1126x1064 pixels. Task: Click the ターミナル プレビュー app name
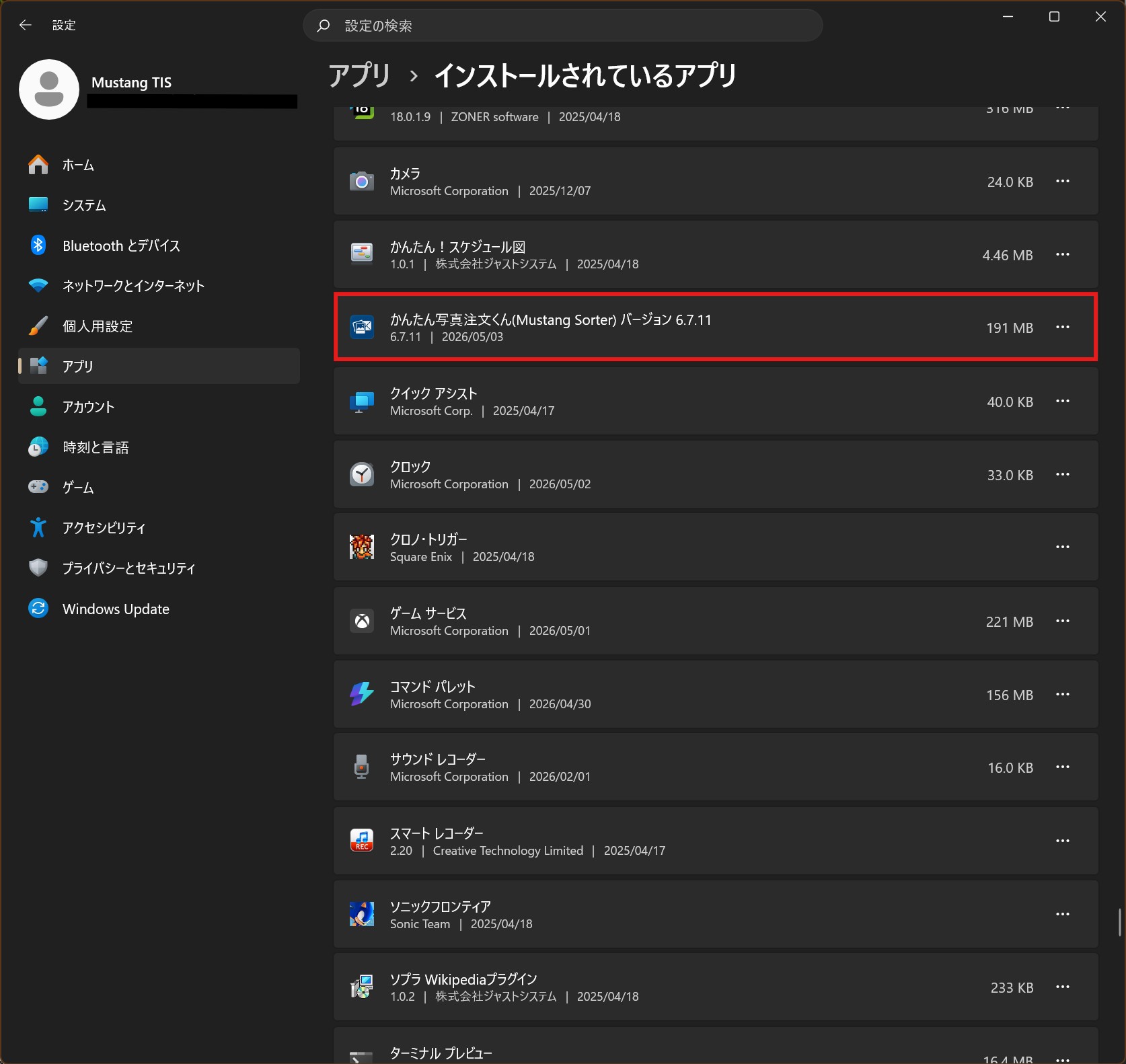coord(441,1053)
